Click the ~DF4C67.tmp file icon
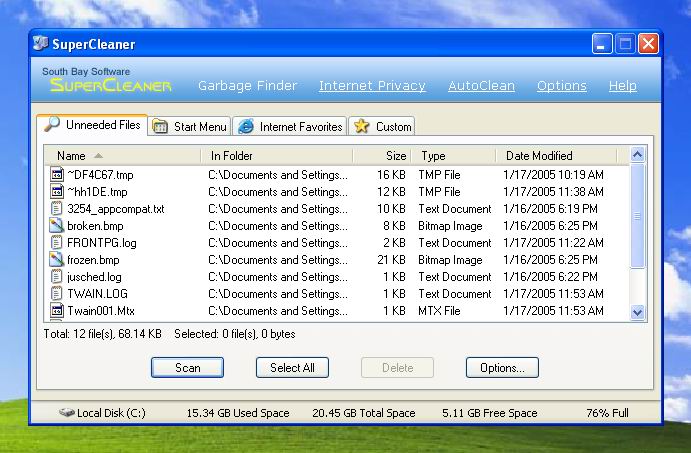This screenshot has width=691, height=453. point(57,175)
